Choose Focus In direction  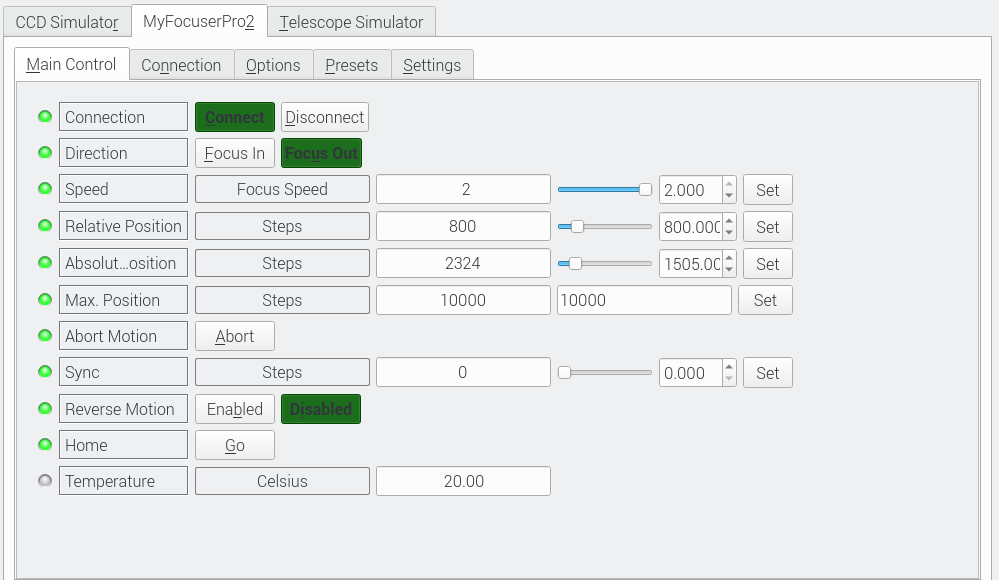tap(234, 154)
